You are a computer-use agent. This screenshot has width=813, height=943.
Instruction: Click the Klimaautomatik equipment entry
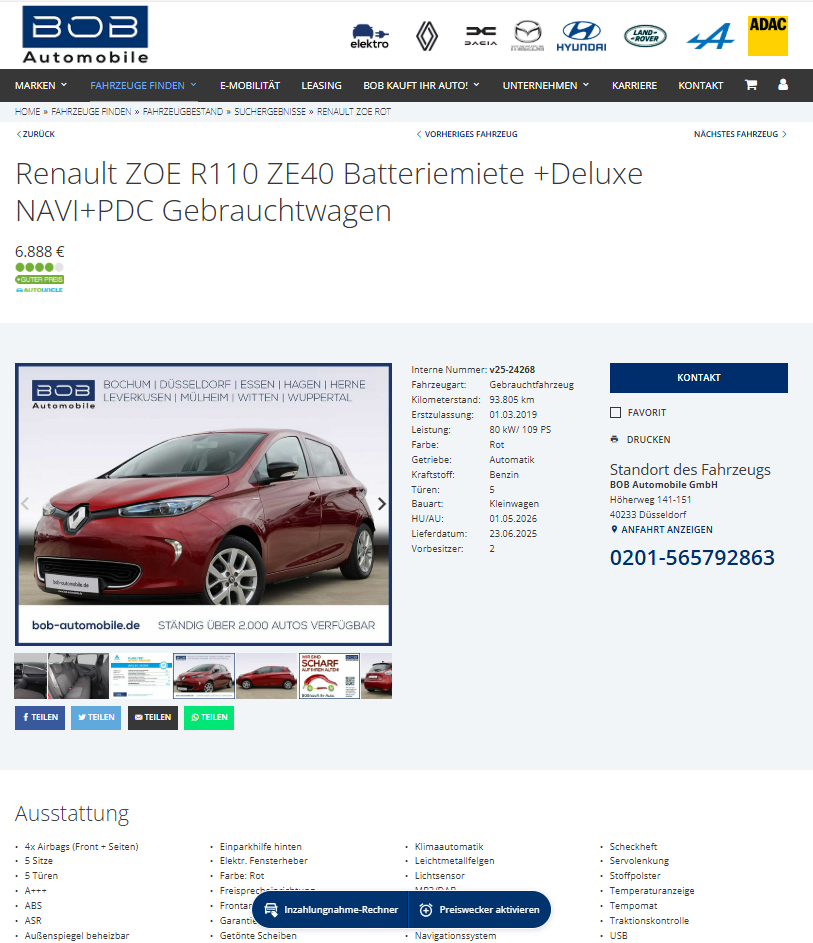pyautogui.click(x=449, y=846)
